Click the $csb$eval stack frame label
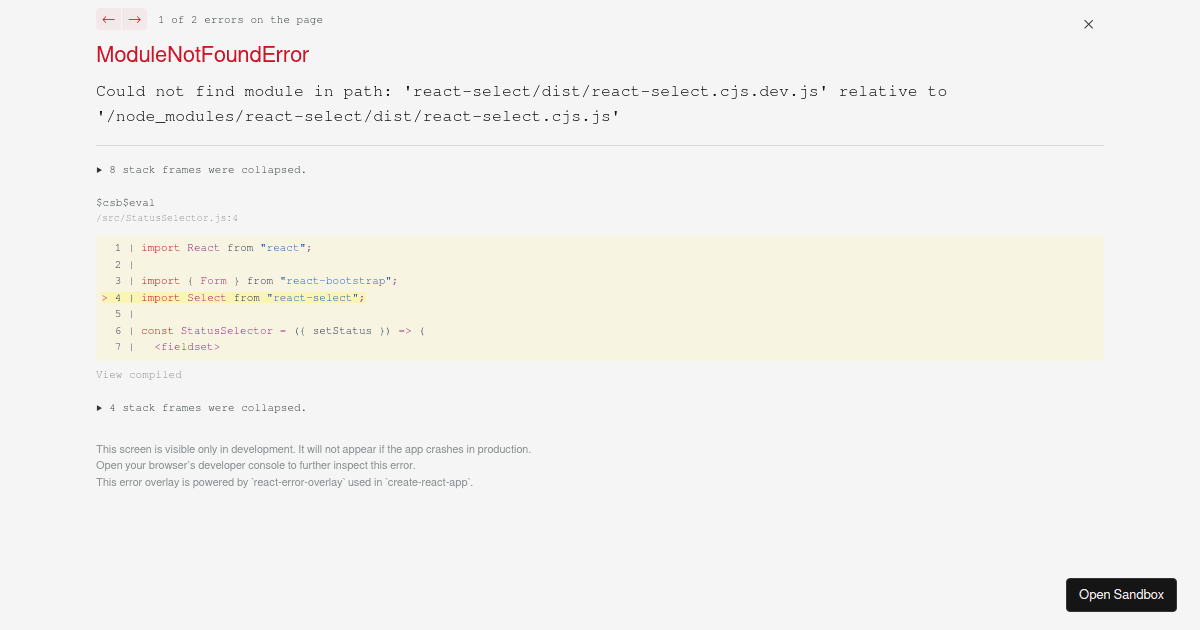Screen dimensions: 1200x630 coord(125,201)
